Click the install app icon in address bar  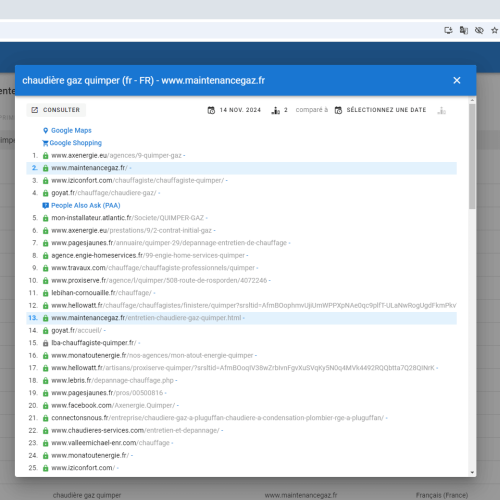(x=448, y=30)
